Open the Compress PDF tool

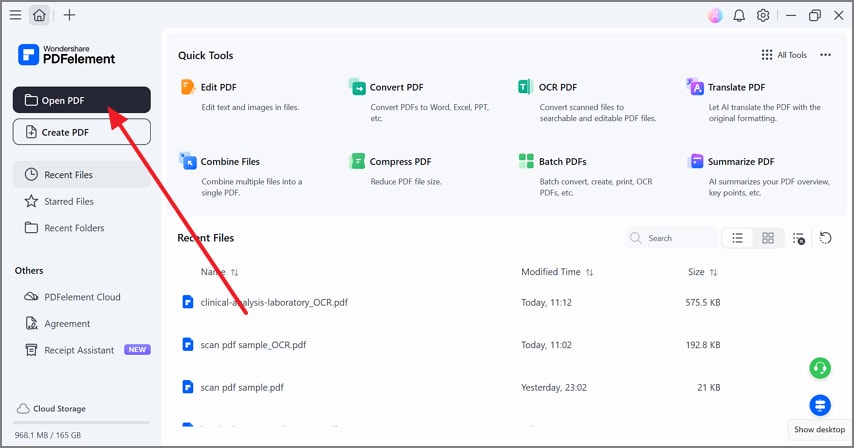399,162
